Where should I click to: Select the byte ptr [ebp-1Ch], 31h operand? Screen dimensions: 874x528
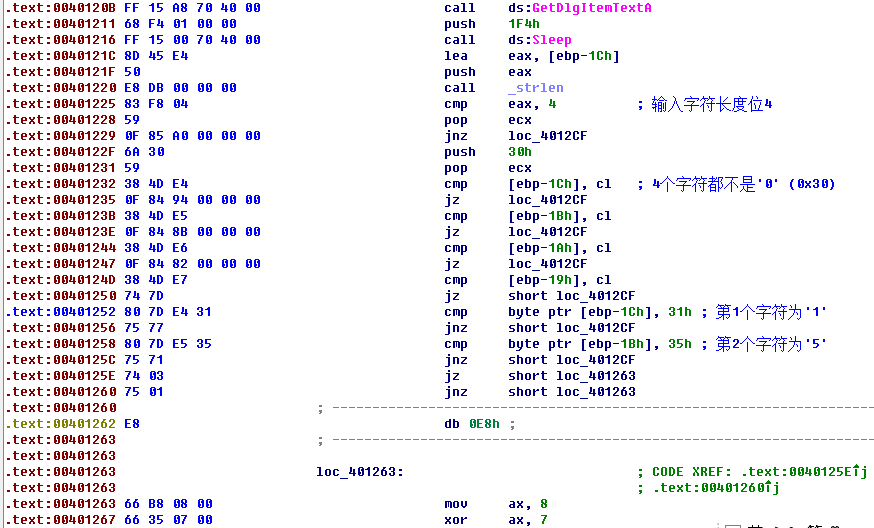(600, 312)
